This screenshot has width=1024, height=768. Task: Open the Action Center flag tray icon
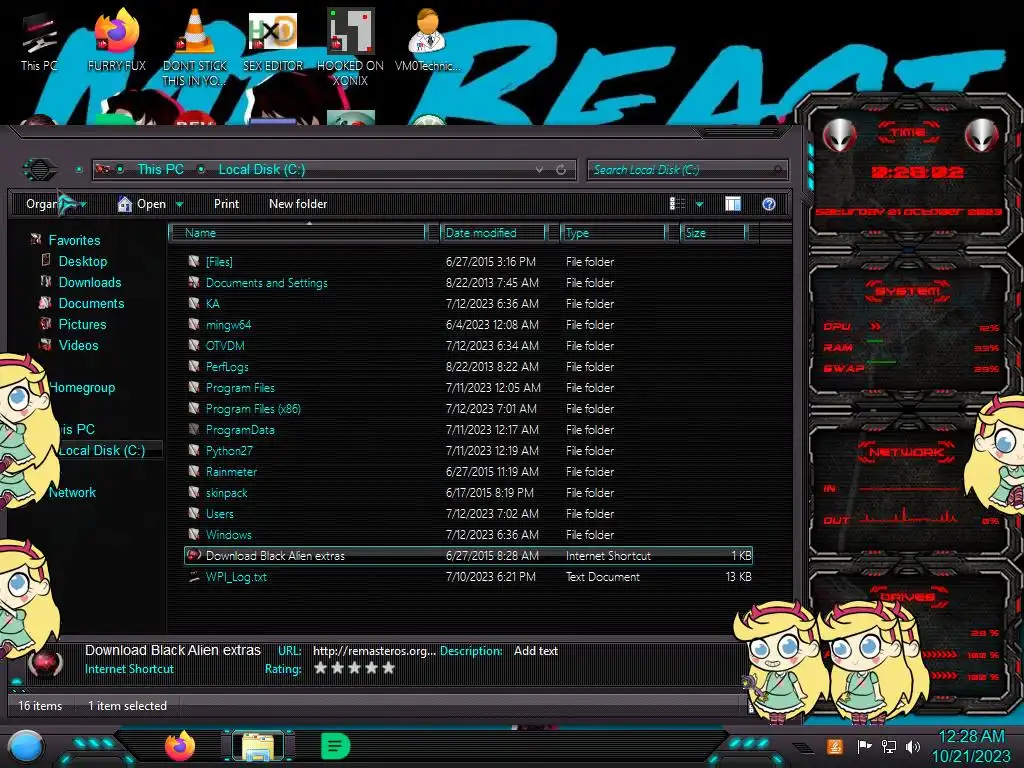[864, 746]
